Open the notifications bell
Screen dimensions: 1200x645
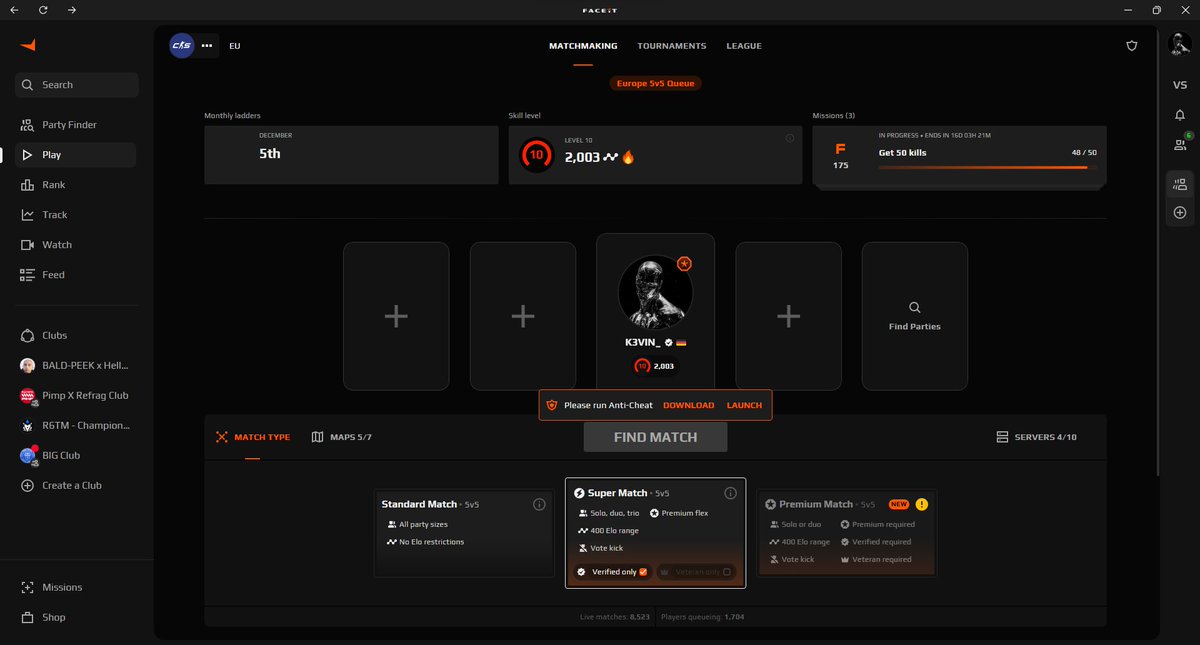click(1180, 115)
